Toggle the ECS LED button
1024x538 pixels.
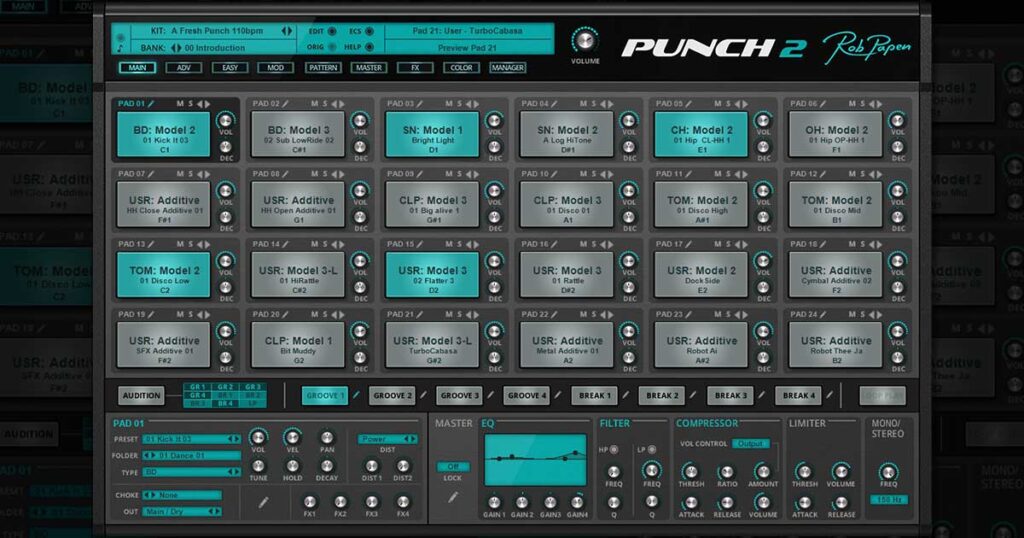pyautogui.click(x=369, y=31)
